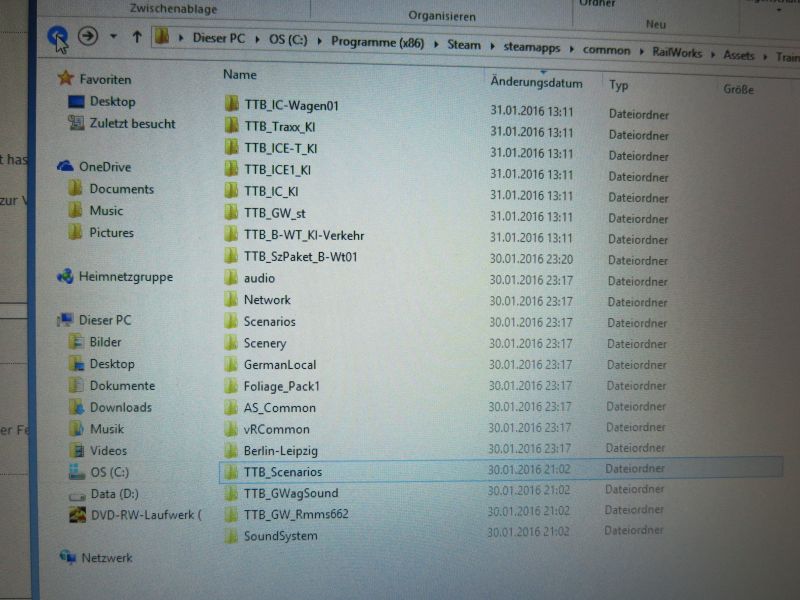Click the Forward navigation arrow
The width and height of the screenshot is (800, 600).
pyautogui.click(x=88, y=36)
